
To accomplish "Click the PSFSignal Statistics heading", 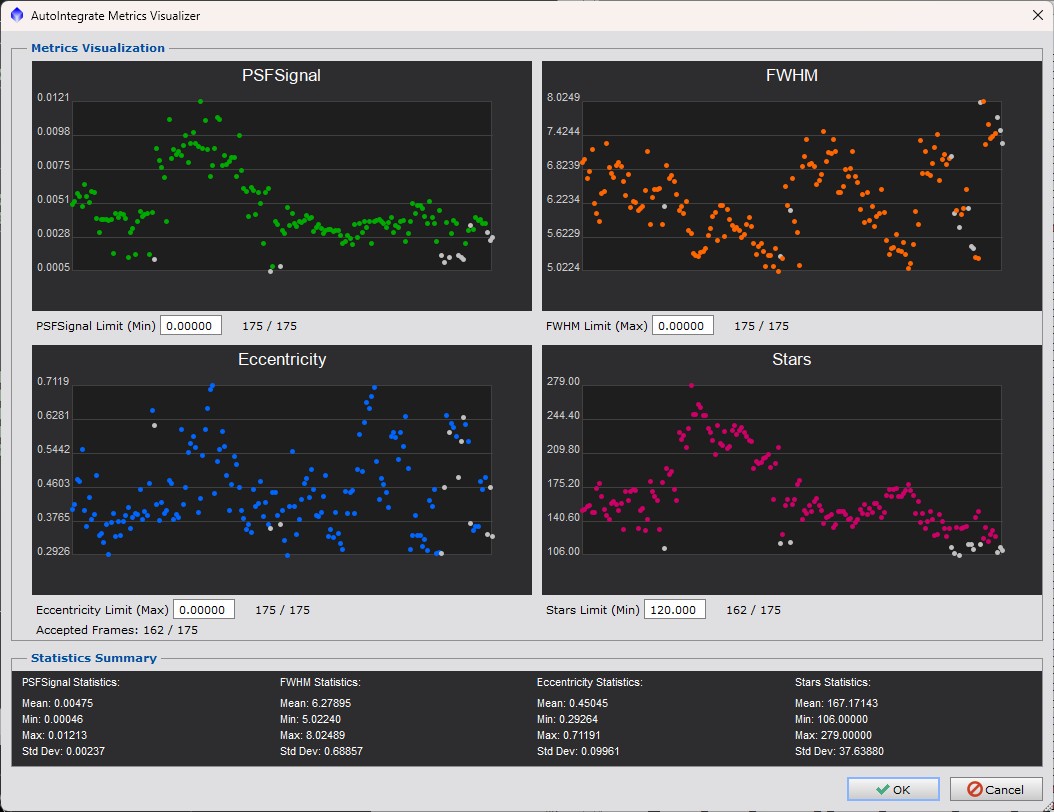I will click(70, 682).
